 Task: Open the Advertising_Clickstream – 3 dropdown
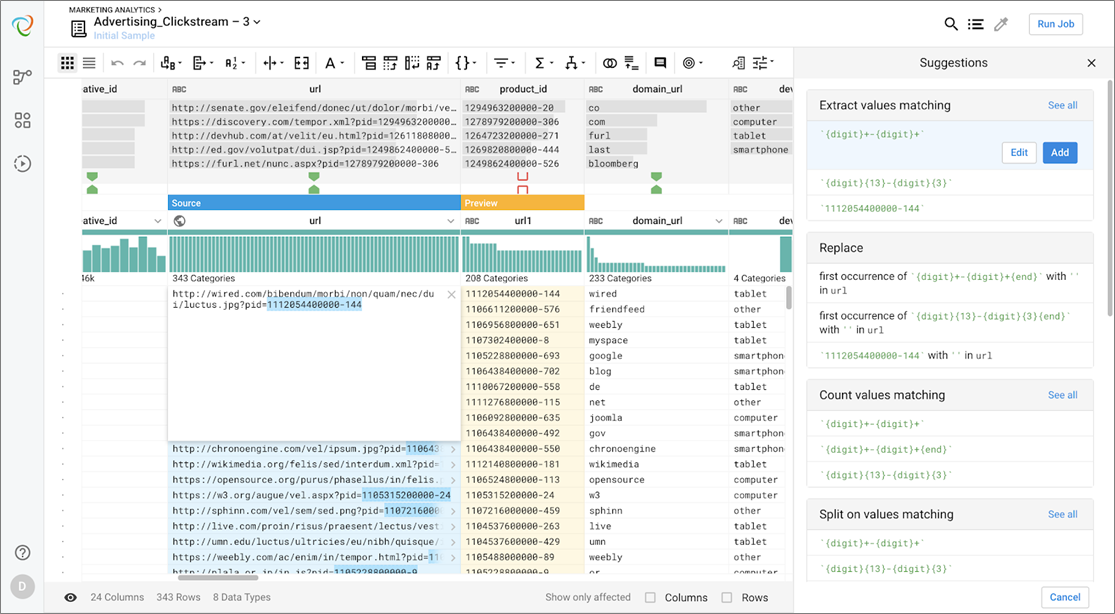[257, 22]
